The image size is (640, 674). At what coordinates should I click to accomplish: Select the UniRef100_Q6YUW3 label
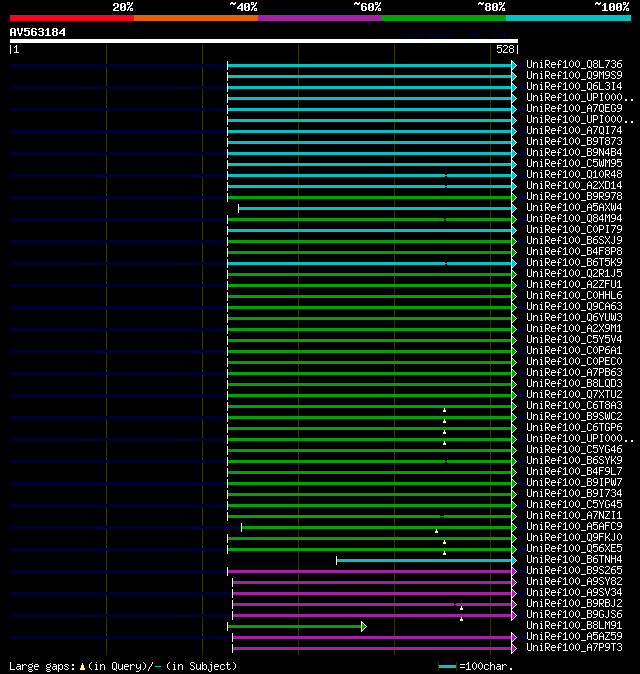coord(574,318)
